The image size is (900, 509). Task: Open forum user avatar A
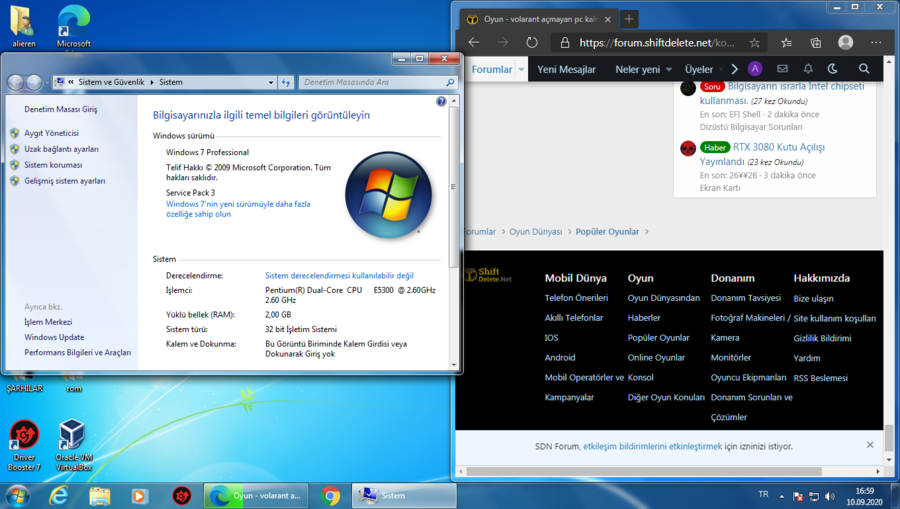point(755,69)
